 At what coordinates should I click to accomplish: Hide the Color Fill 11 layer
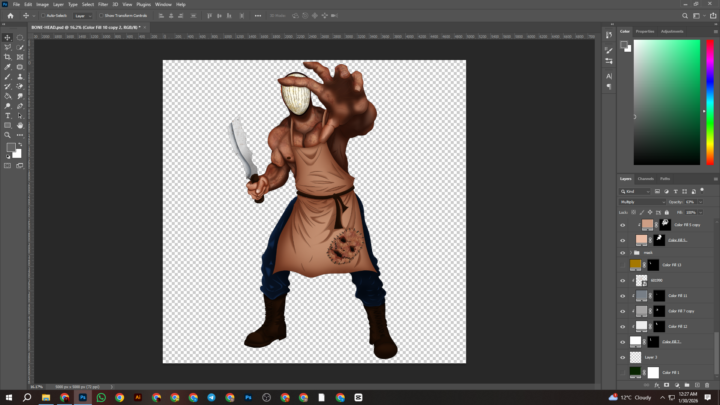click(x=623, y=296)
